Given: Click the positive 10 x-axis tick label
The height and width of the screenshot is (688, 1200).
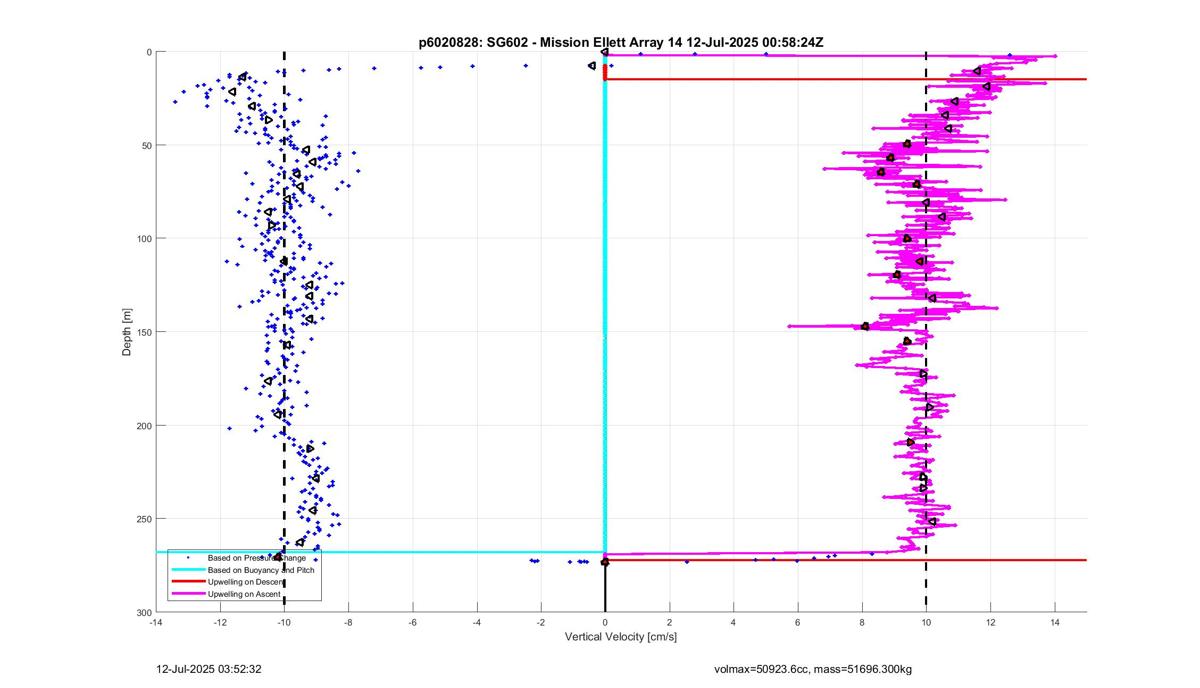Looking at the screenshot, I should [926, 622].
